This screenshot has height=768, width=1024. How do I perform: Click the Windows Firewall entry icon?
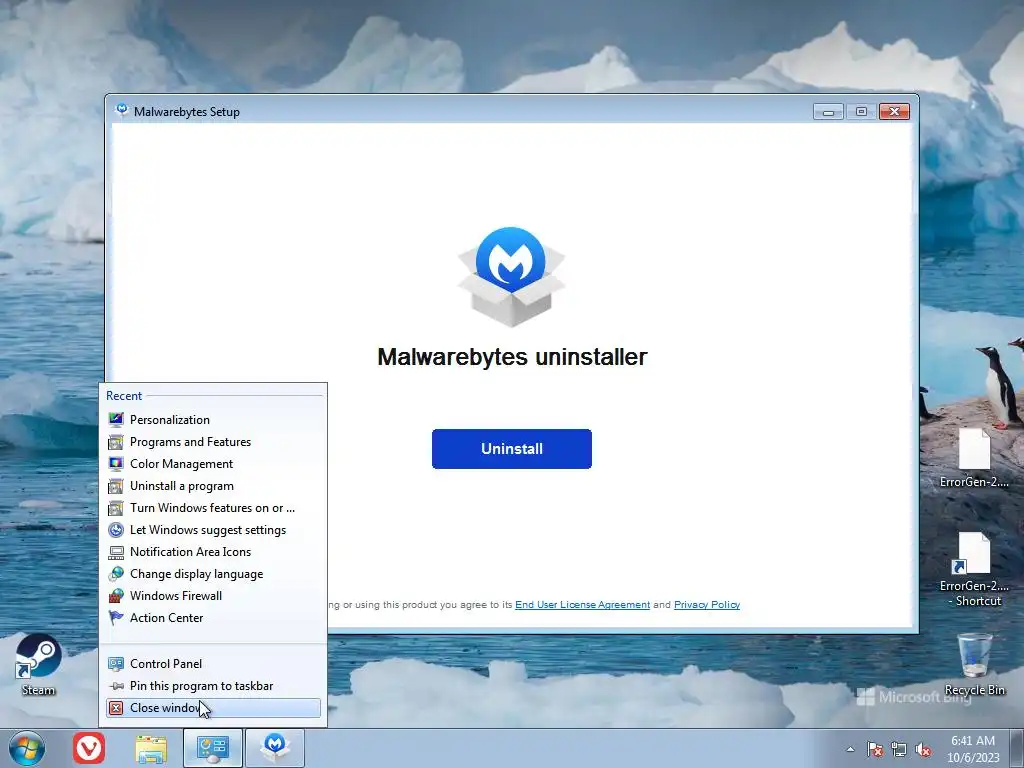point(116,596)
